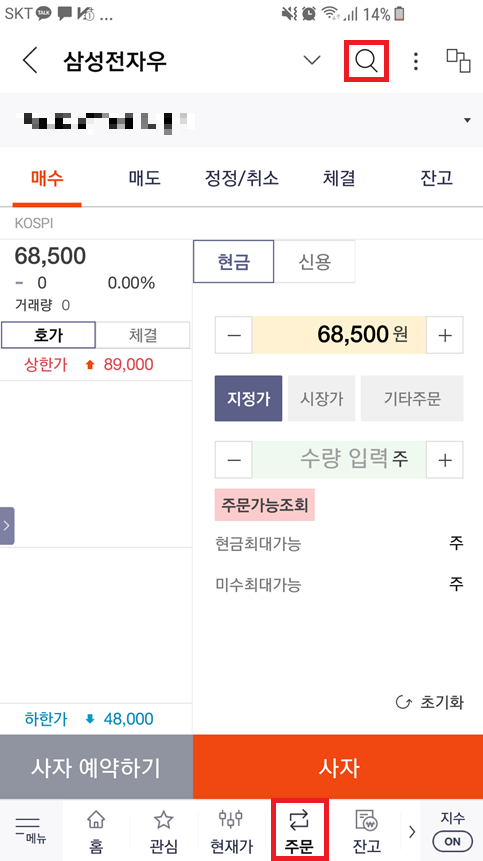Tap the current price 68,500
The width and height of the screenshot is (483, 861).
tap(50, 256)
